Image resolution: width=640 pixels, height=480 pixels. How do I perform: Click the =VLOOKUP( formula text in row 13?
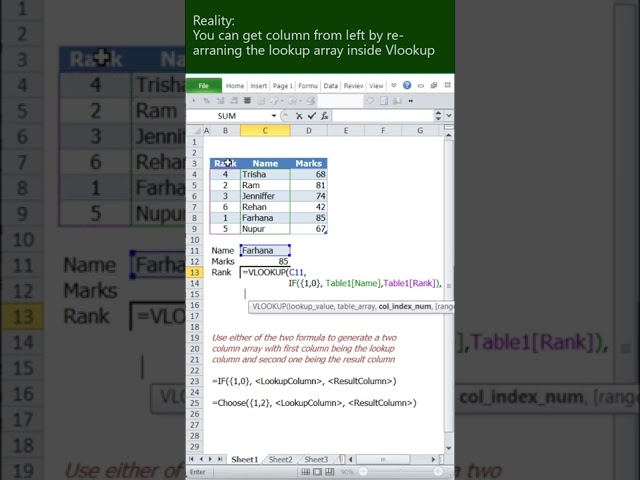click(x=265, y=272)
